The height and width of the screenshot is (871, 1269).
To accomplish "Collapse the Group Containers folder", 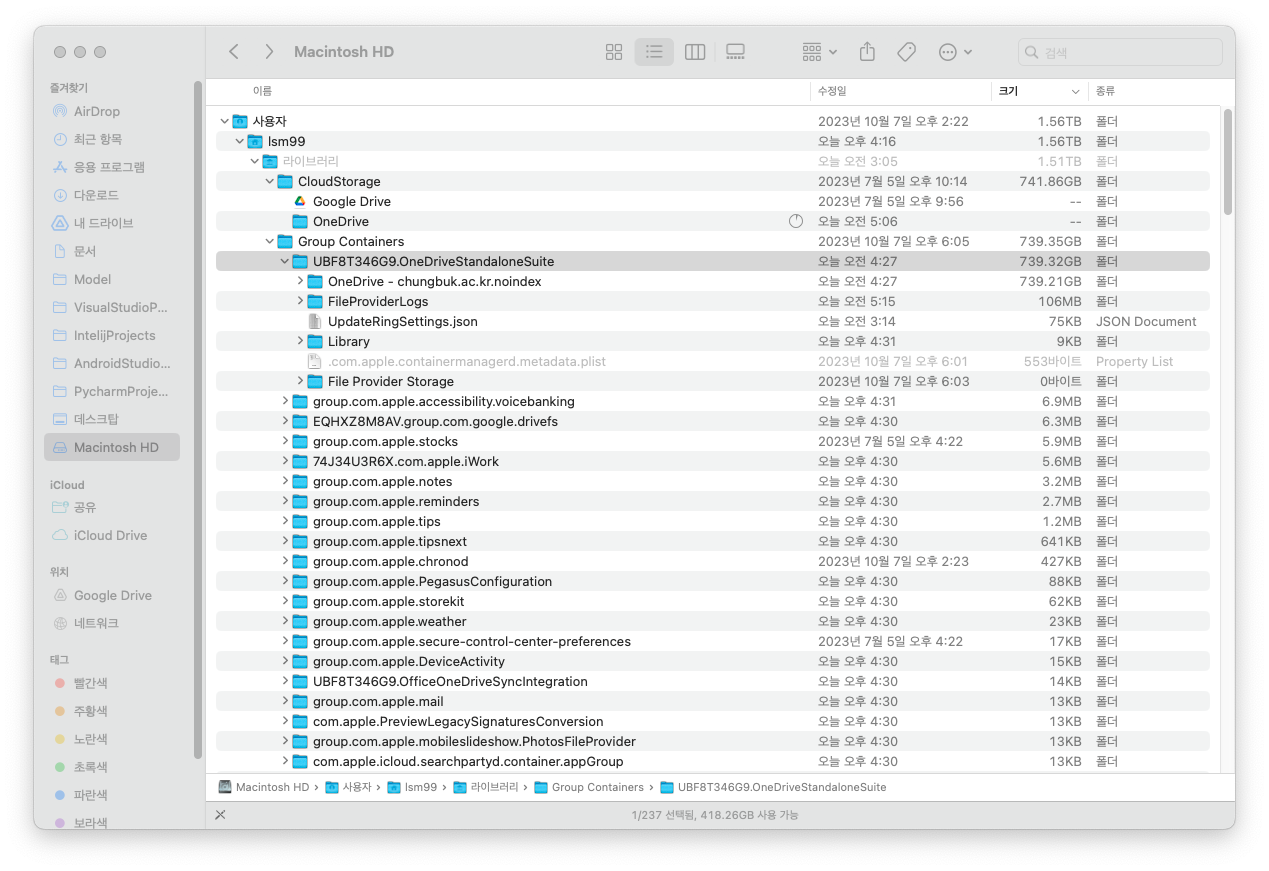I will [269, 241].
